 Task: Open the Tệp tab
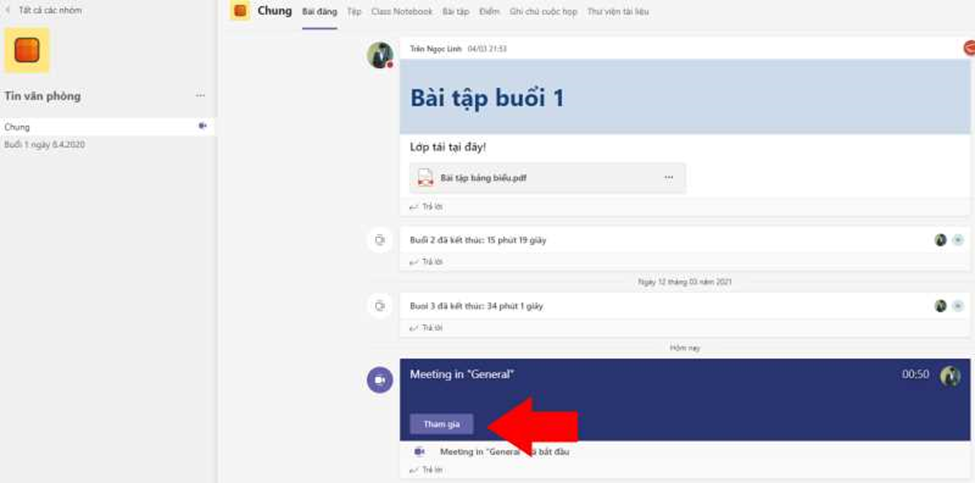click(x=354, y=12)
